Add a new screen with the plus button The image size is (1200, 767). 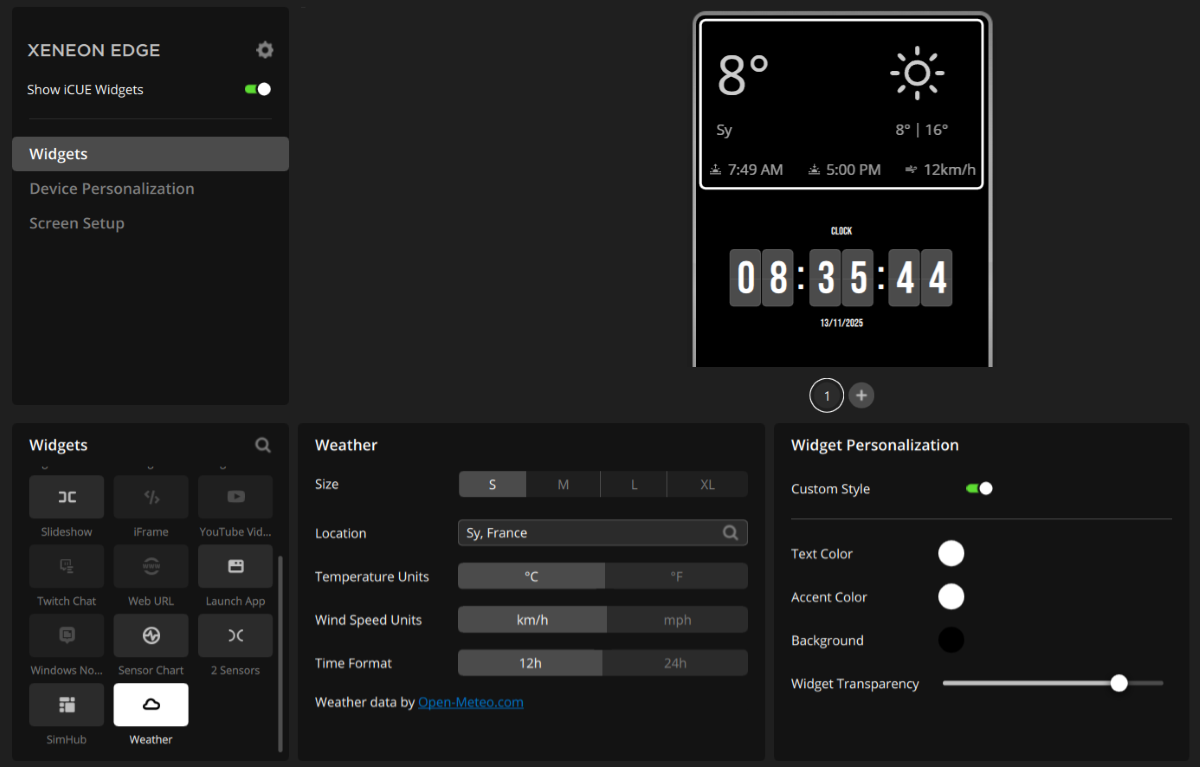861,395
